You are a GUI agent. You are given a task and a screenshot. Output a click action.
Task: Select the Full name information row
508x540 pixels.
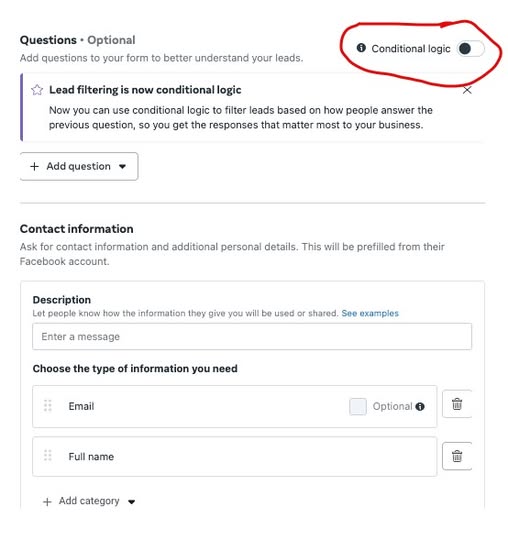point(235,457)
